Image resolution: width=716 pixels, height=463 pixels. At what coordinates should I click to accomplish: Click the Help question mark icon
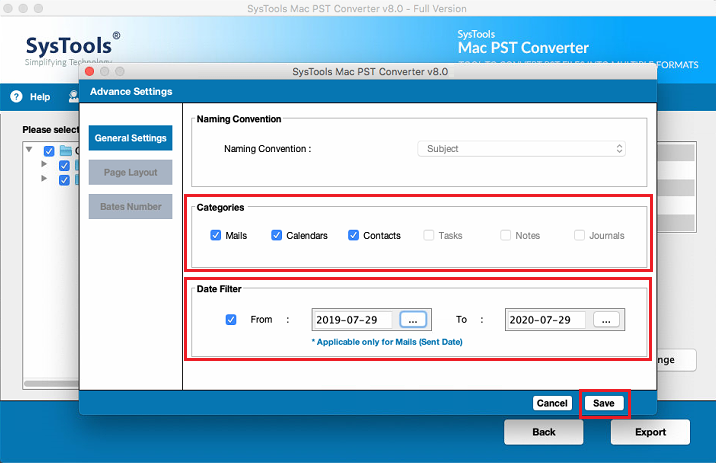[16, 96]
